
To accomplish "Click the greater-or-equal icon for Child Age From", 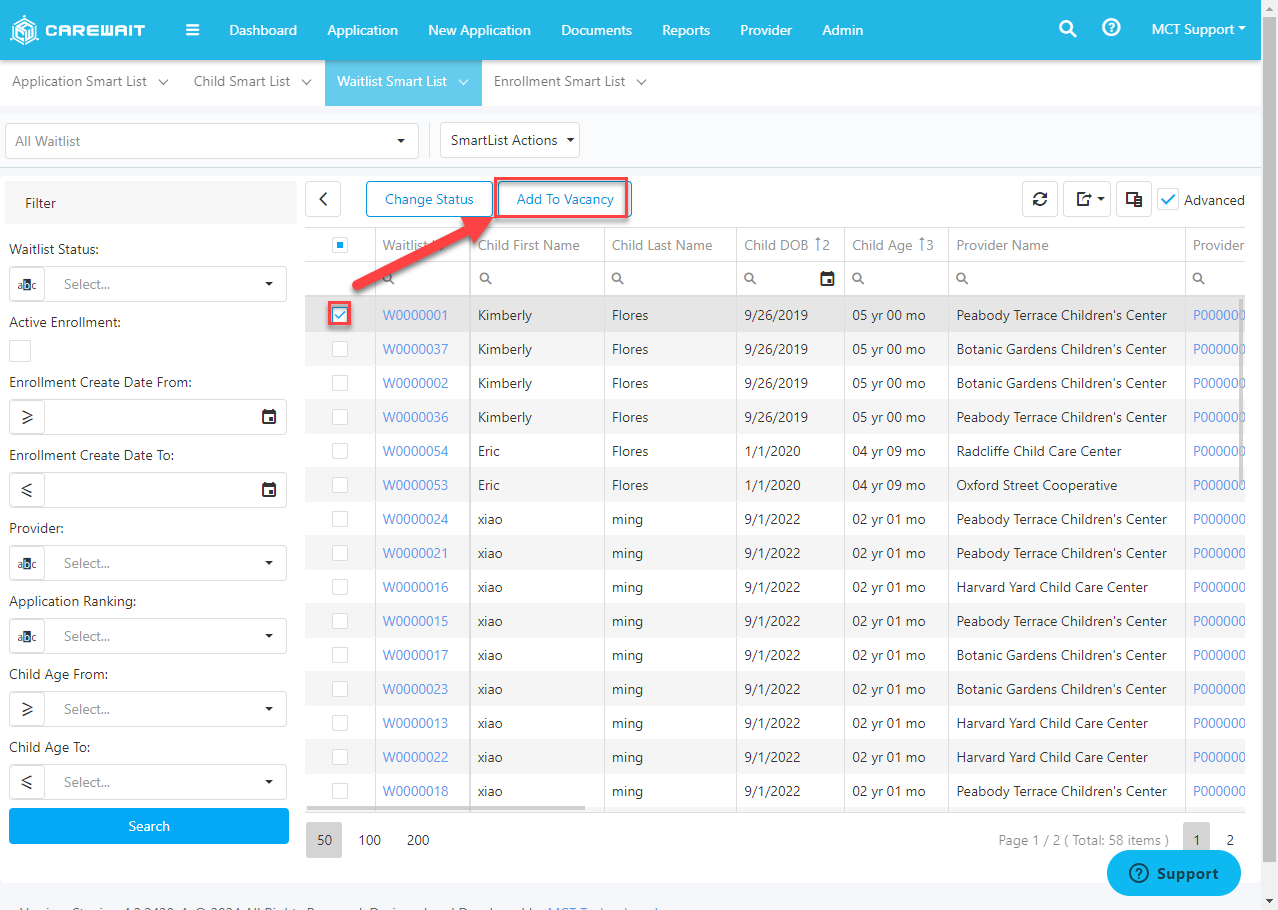I will [28, 709].
